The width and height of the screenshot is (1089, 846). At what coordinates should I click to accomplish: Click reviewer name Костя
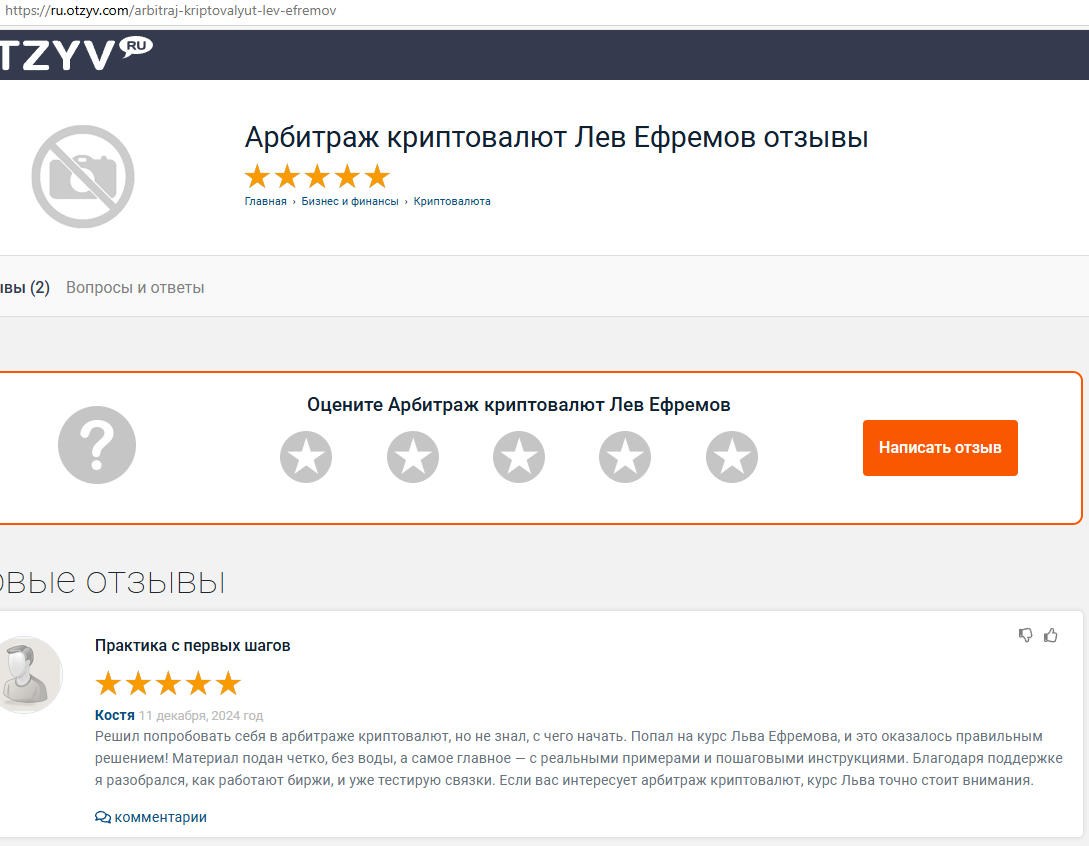pos(114,715)
